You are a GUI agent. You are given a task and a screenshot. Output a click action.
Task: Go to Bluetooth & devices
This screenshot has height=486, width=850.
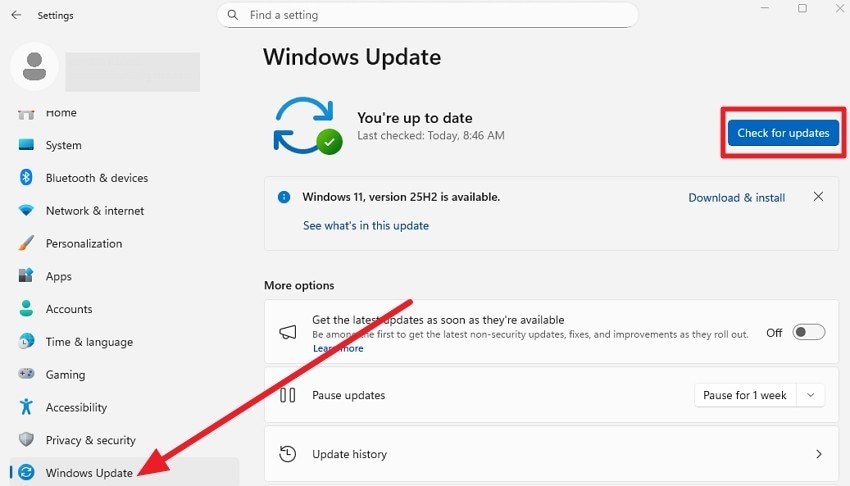click(x=96, y=178)
